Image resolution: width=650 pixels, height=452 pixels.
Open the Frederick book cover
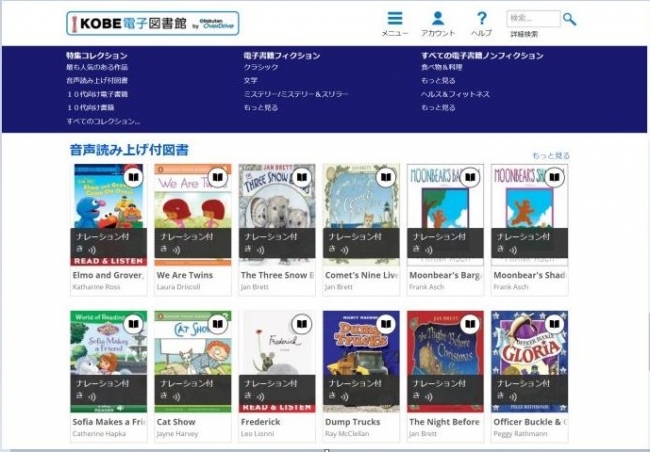point(277,362)
